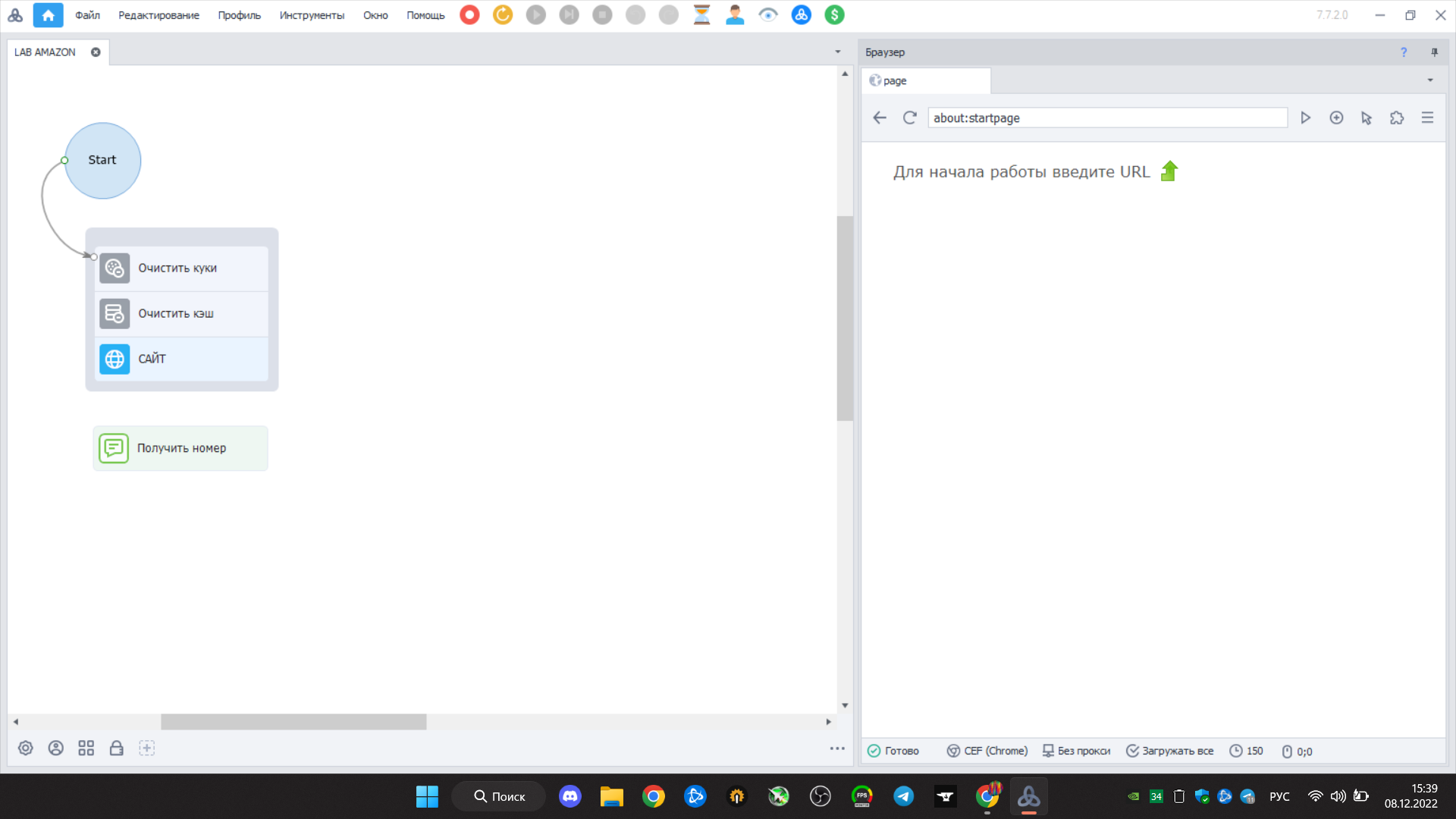
Task: Open the Инструменты menu
Action: (312, 15)
